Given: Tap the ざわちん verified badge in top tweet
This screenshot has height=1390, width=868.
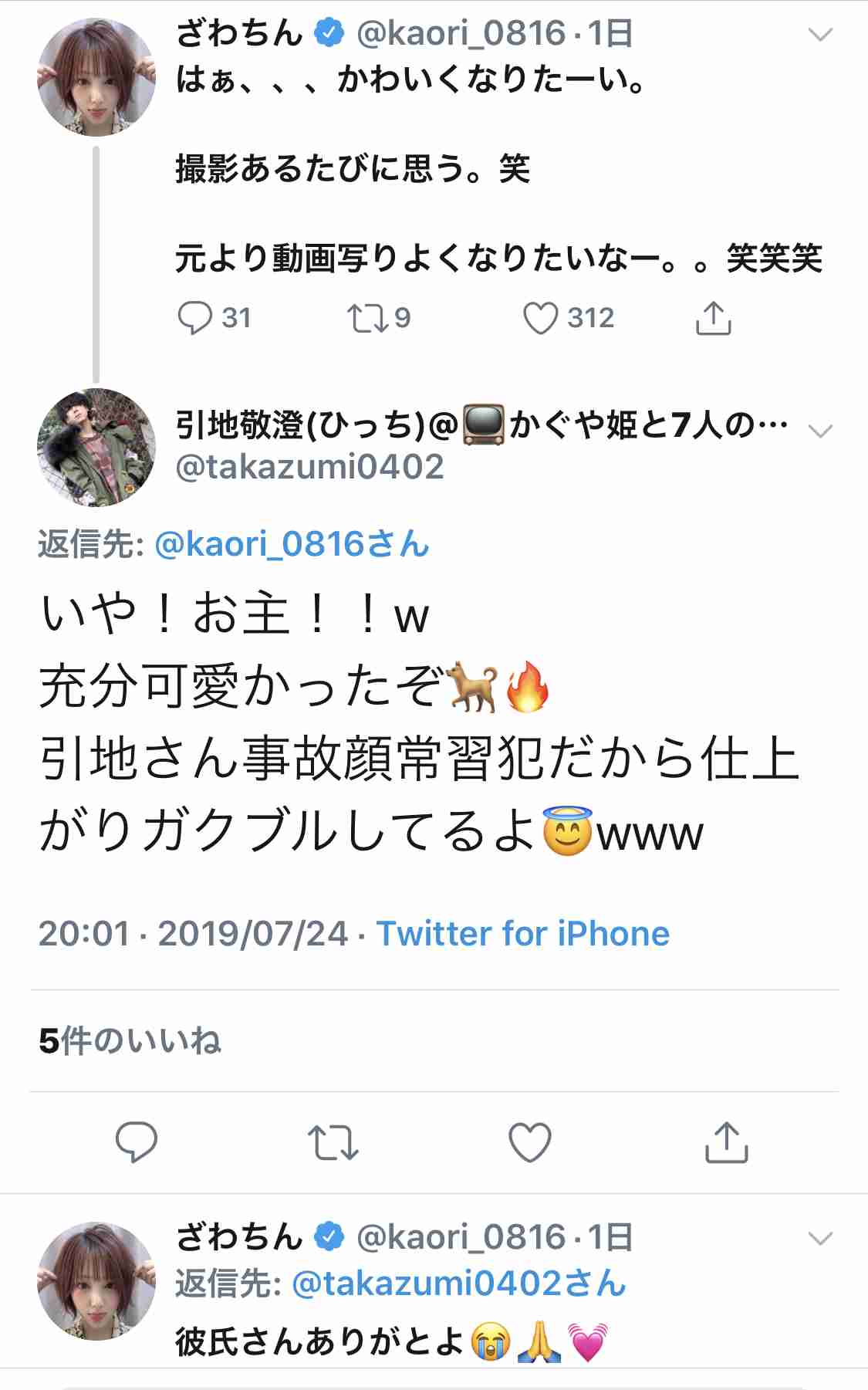Looking at the screenshot, I should point(329,33).
